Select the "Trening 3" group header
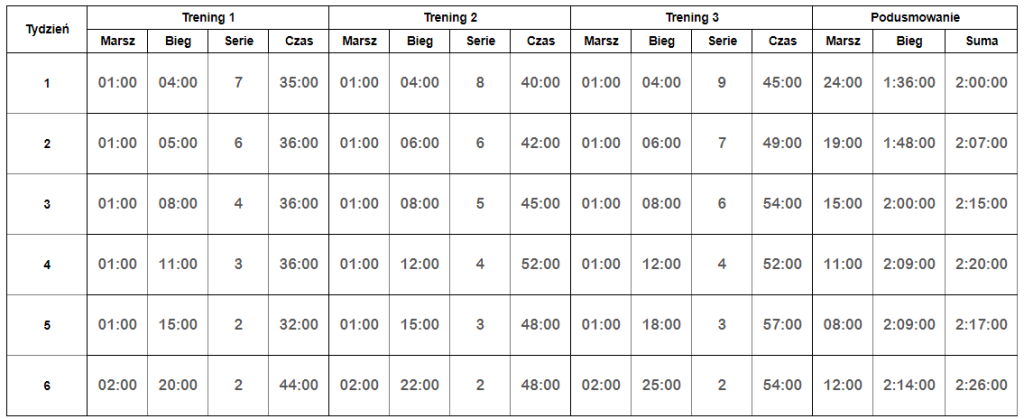1024x419 pixels. coord(691,18)
